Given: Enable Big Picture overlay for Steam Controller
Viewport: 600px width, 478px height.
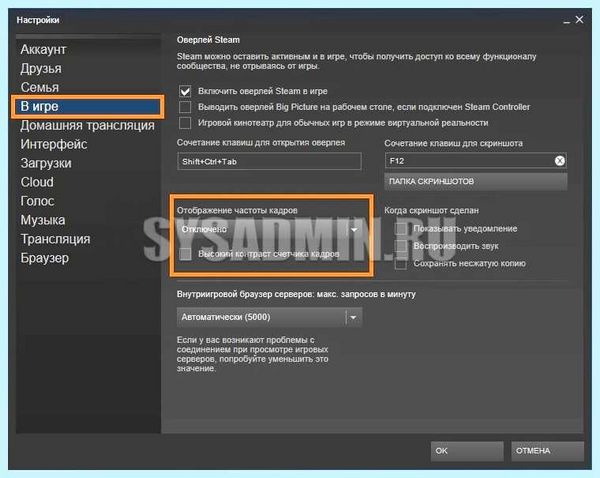Looking at the screenshot, I should (185, 107).
